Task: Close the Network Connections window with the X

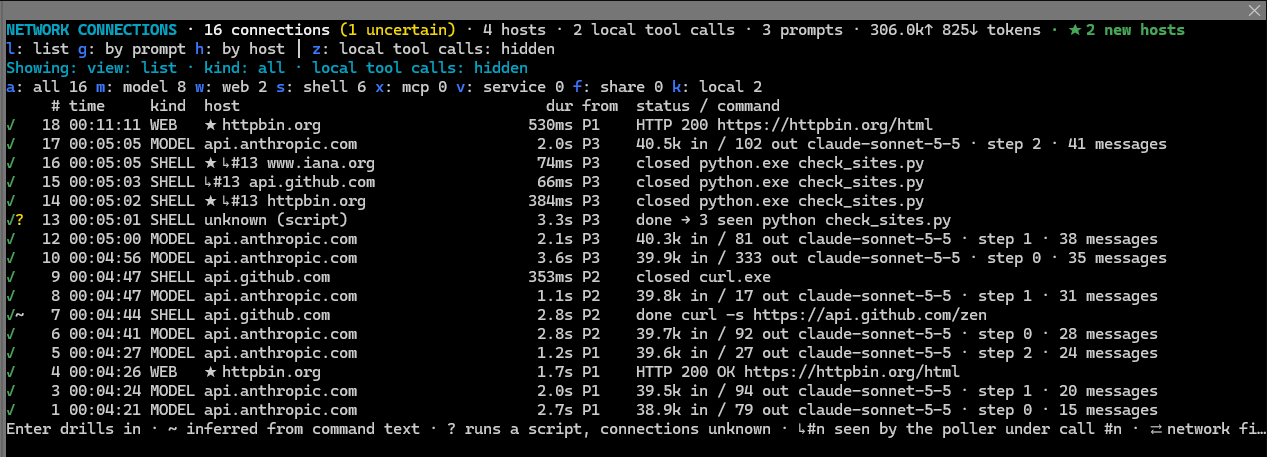Action: (x=1254, y=10)
